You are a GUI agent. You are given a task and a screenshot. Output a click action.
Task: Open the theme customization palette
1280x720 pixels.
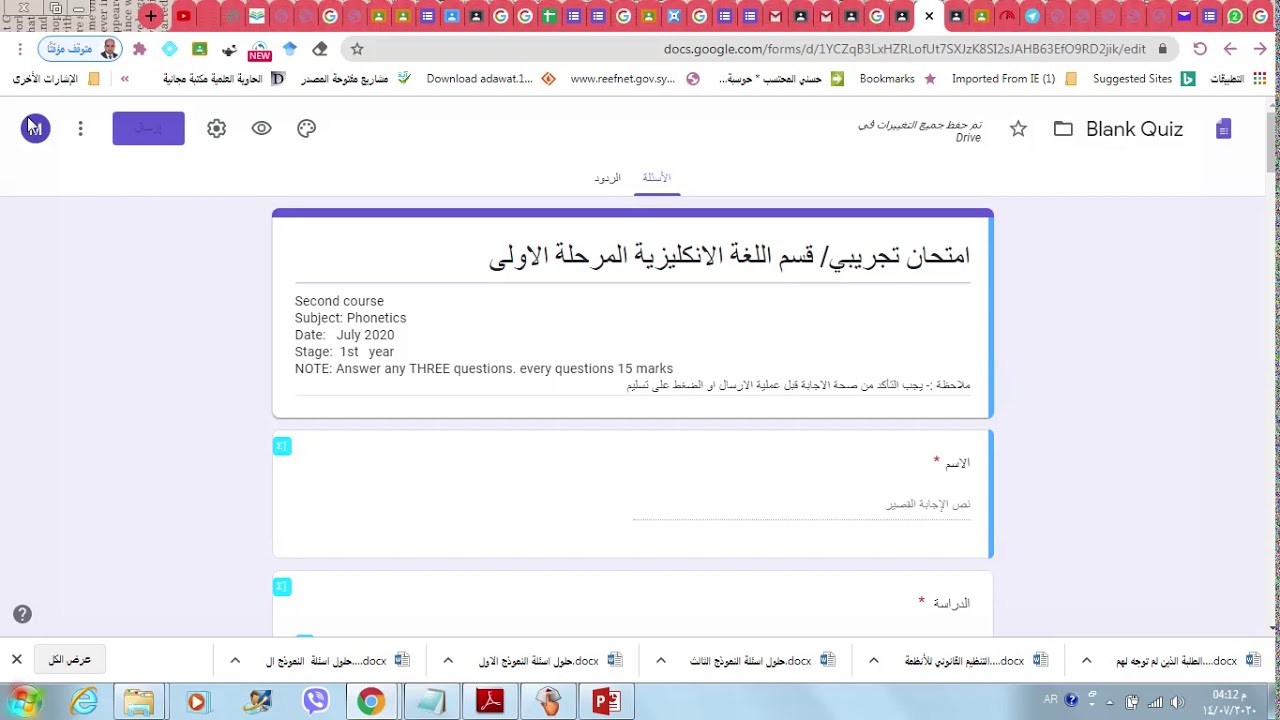[307, 128]
